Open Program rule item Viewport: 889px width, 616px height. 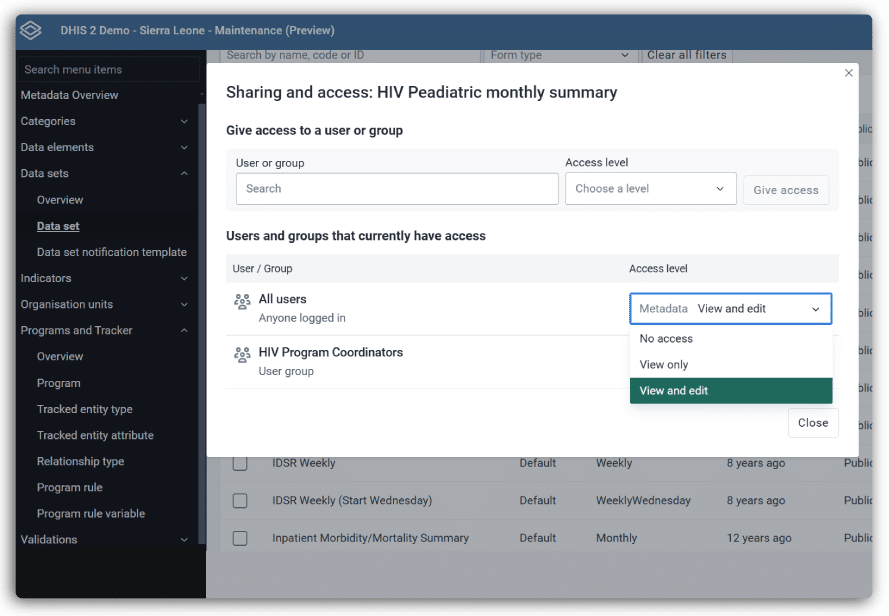[70, 488]
